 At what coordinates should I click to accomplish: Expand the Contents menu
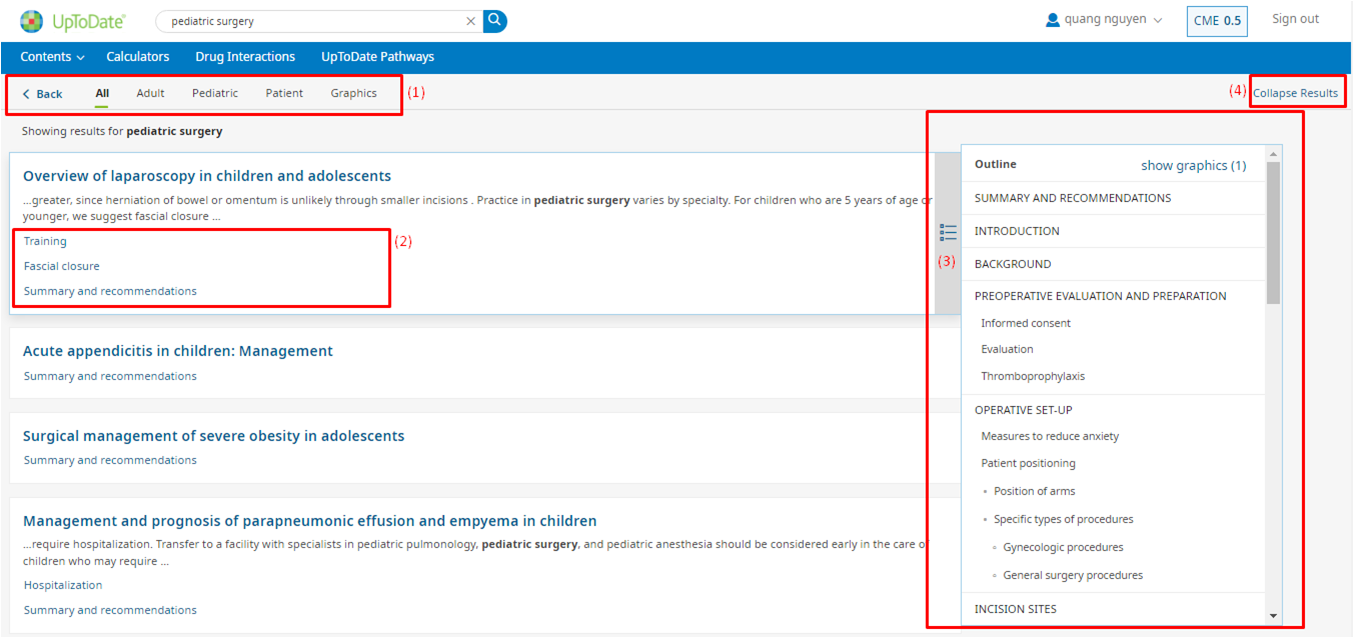[53, 57]
